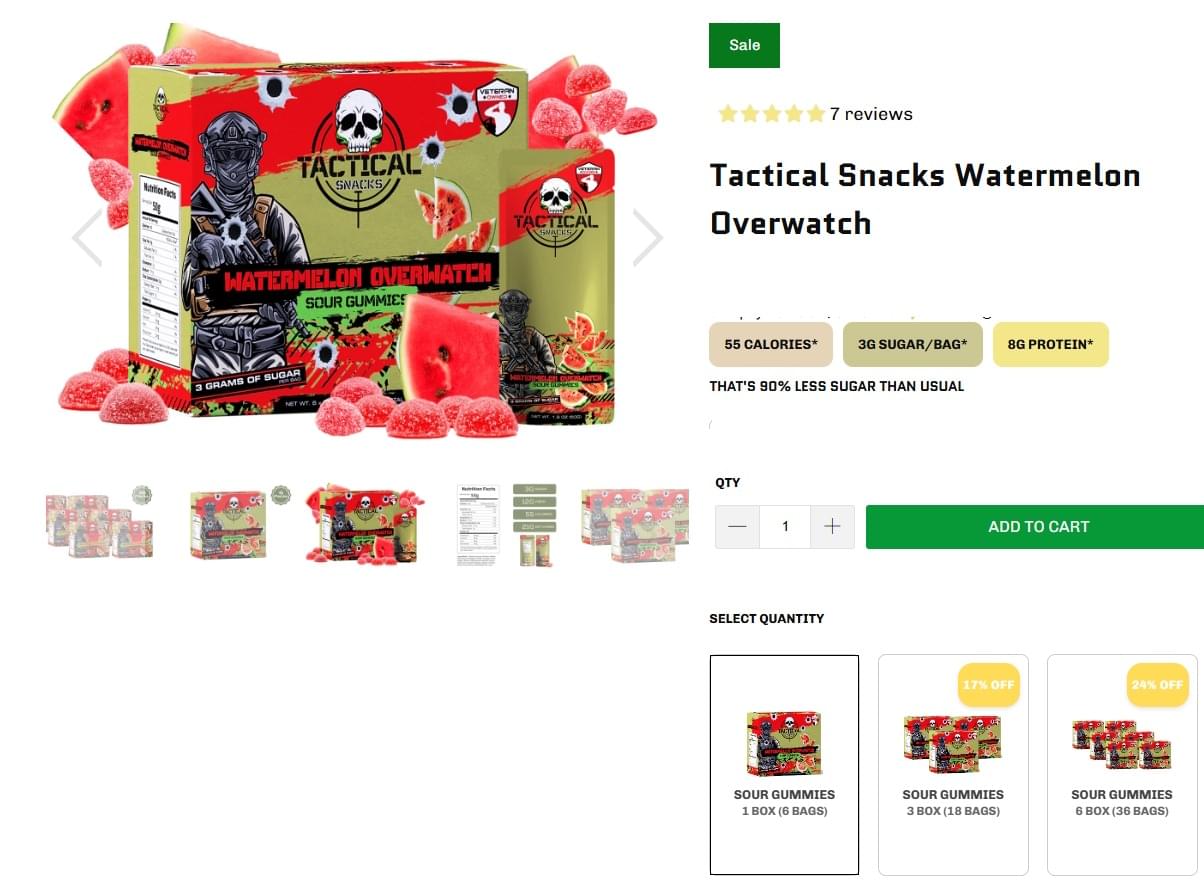Select the 1 Box (6 Bags) option
Screen dimensions: 1204x880
tap(784, 765)
